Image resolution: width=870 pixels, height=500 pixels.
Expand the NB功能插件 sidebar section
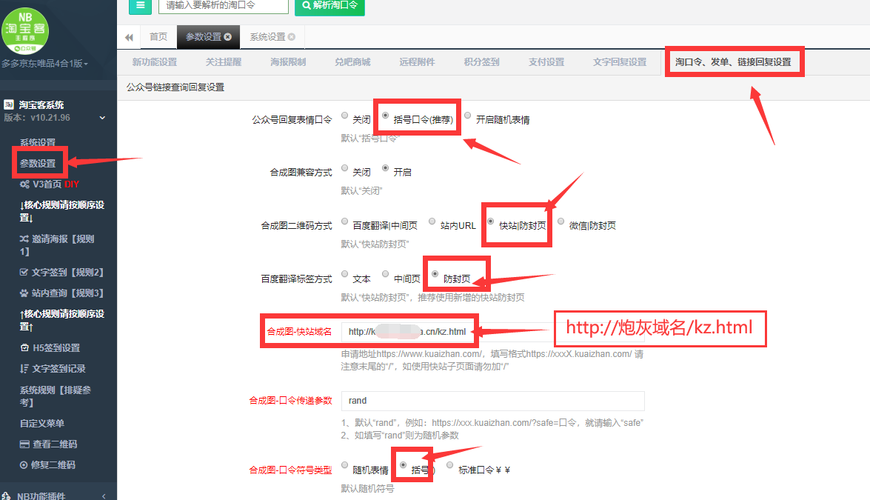pos(104,496)
